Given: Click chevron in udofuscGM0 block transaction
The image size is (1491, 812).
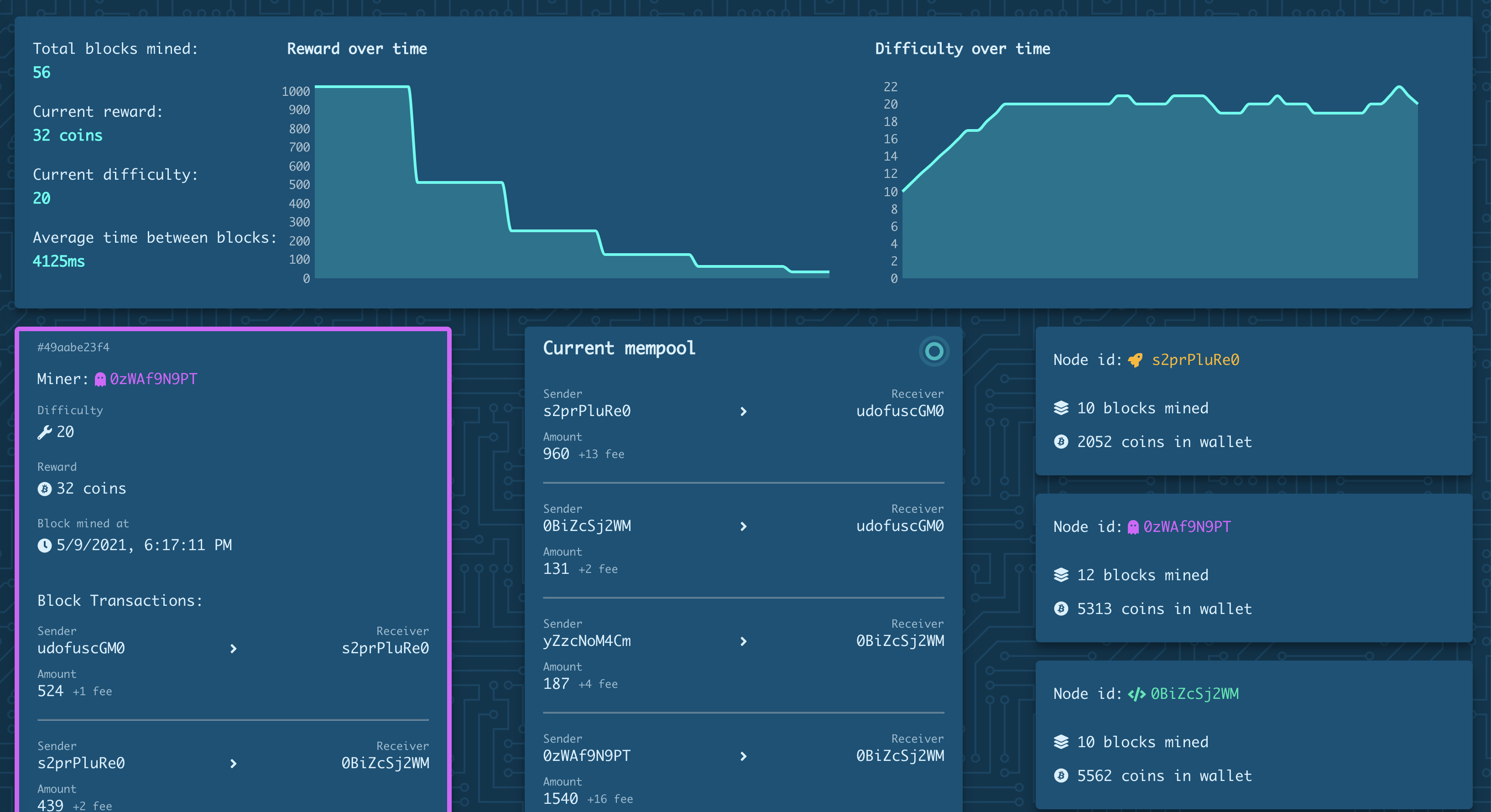Looking at the screenshot, I should point(233,649).
